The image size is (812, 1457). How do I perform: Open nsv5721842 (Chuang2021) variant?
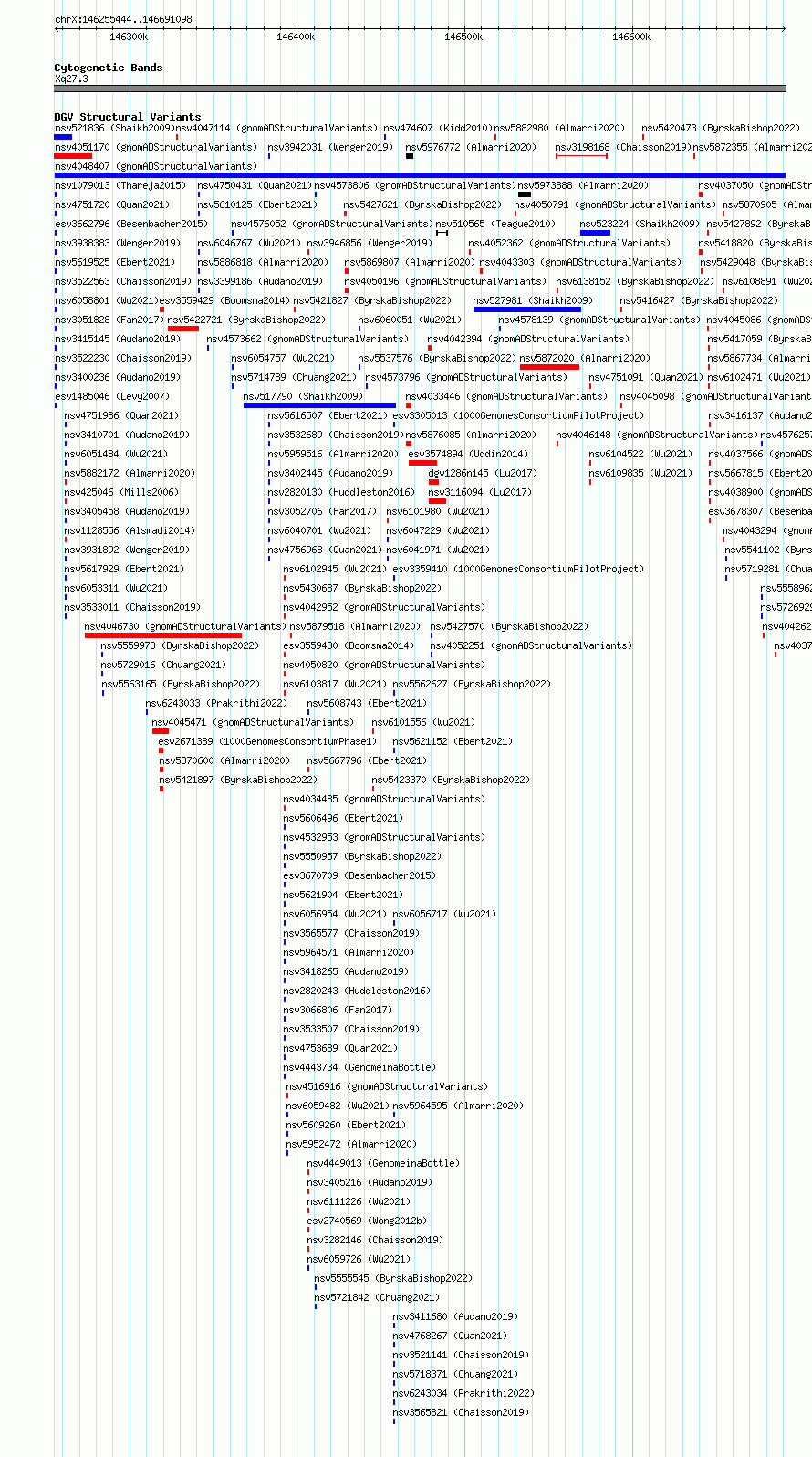point(377,1298)
